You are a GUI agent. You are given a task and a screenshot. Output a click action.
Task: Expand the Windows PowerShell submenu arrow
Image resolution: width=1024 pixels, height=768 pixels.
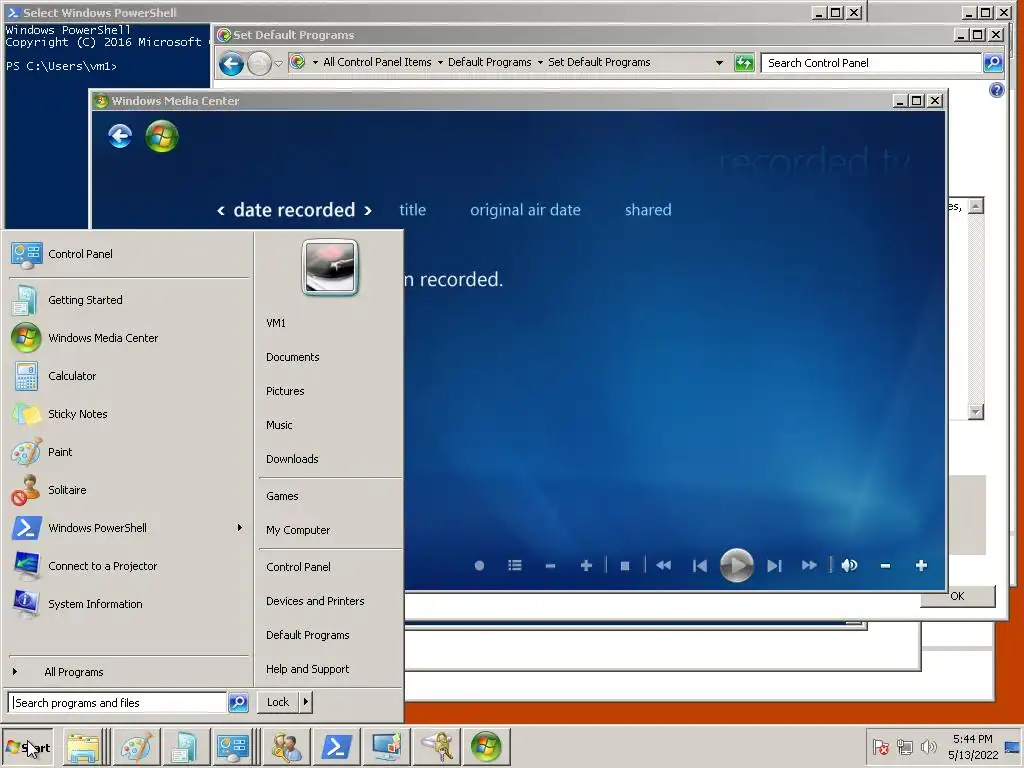coord(240,528)
